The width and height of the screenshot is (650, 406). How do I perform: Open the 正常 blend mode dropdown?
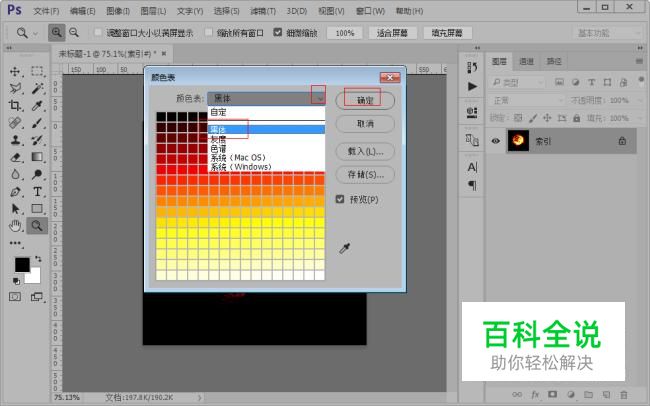tap(527, 100)
